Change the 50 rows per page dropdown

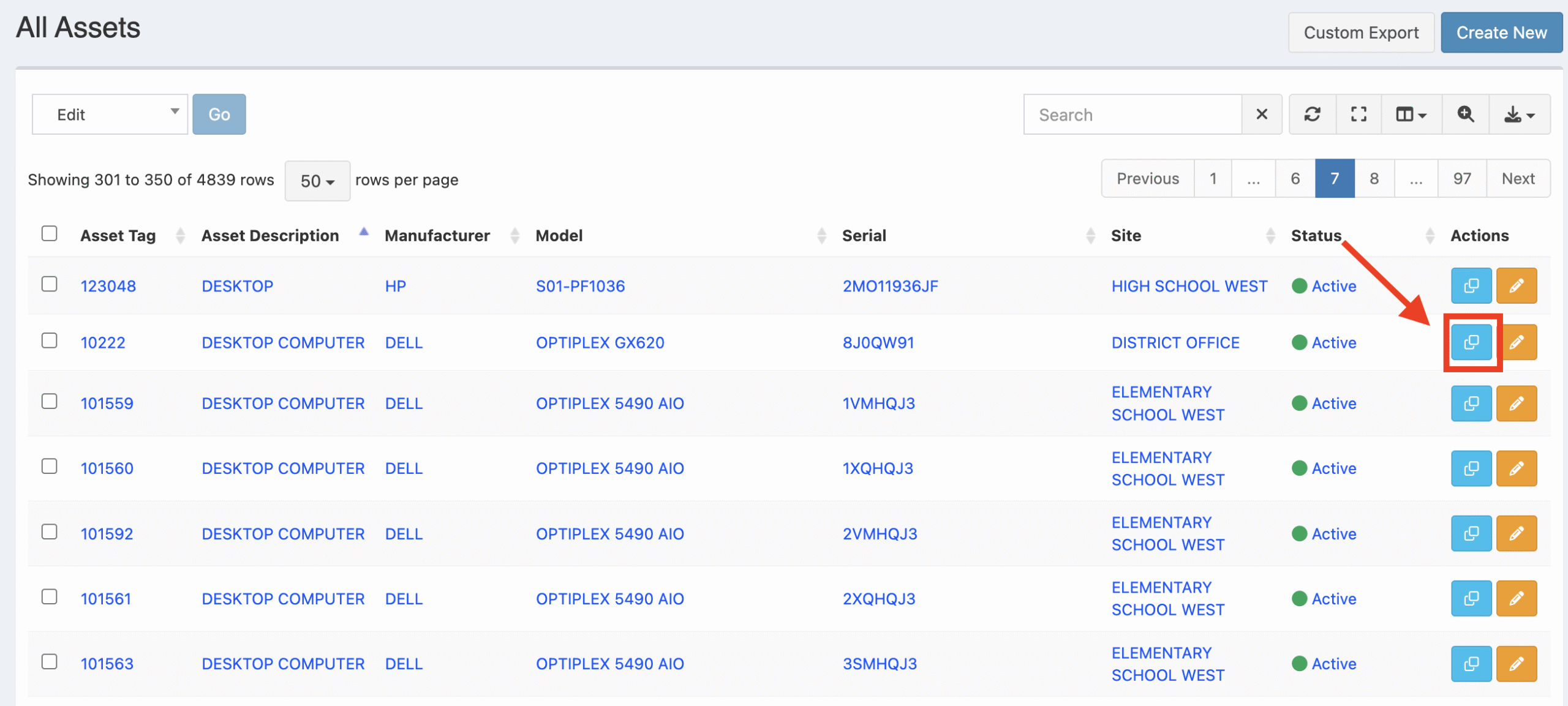tap(317, 181)
